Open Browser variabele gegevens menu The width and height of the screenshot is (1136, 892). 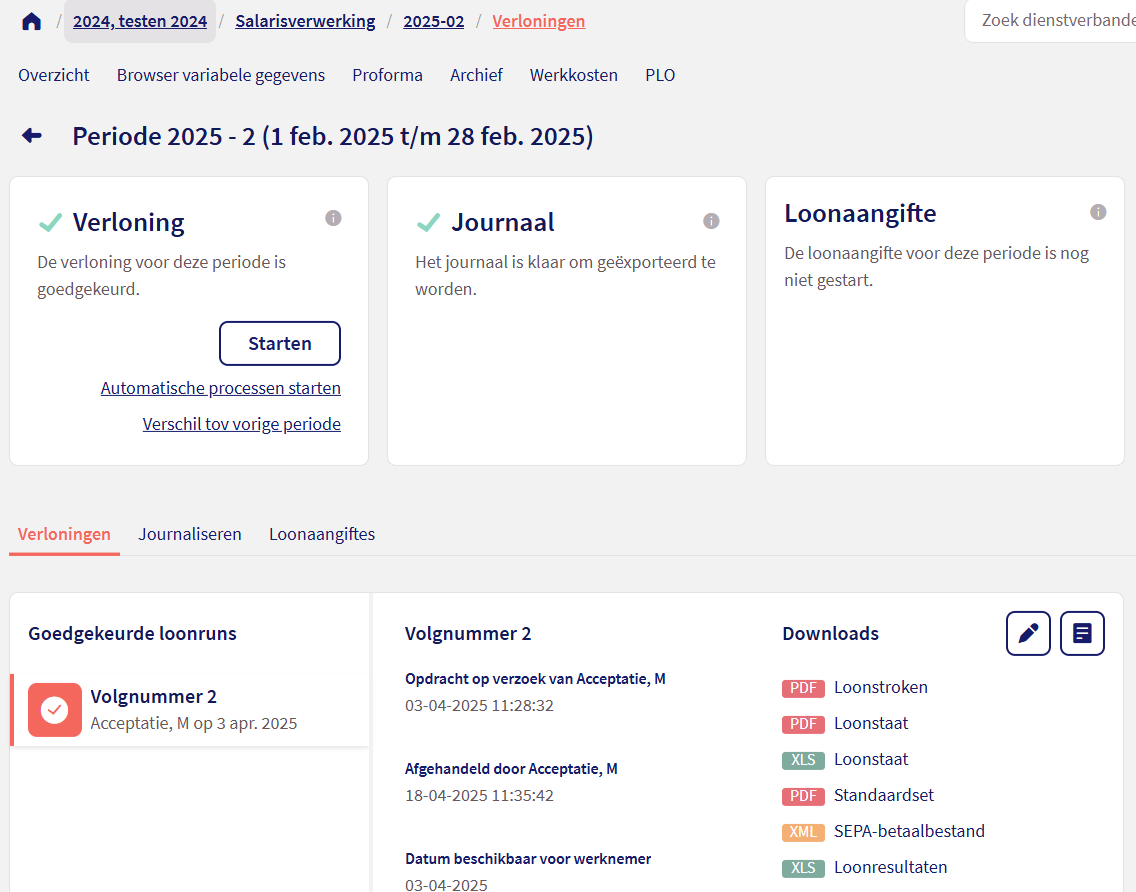pyautogui.click(x=221, y=75)
